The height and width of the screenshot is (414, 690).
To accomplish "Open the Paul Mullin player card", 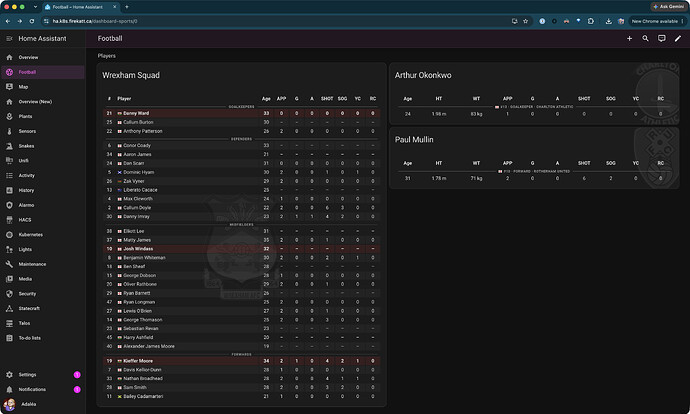I will tap(534, 158).
